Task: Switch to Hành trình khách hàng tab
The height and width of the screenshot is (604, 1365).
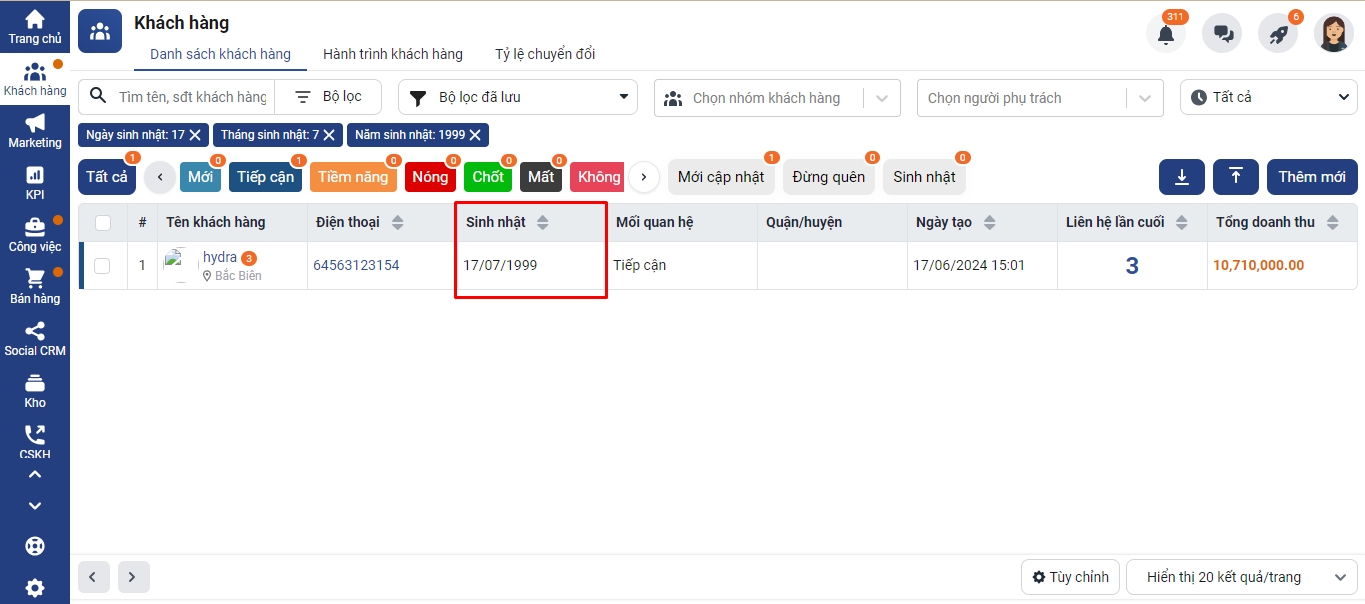Action: [393, 54]
